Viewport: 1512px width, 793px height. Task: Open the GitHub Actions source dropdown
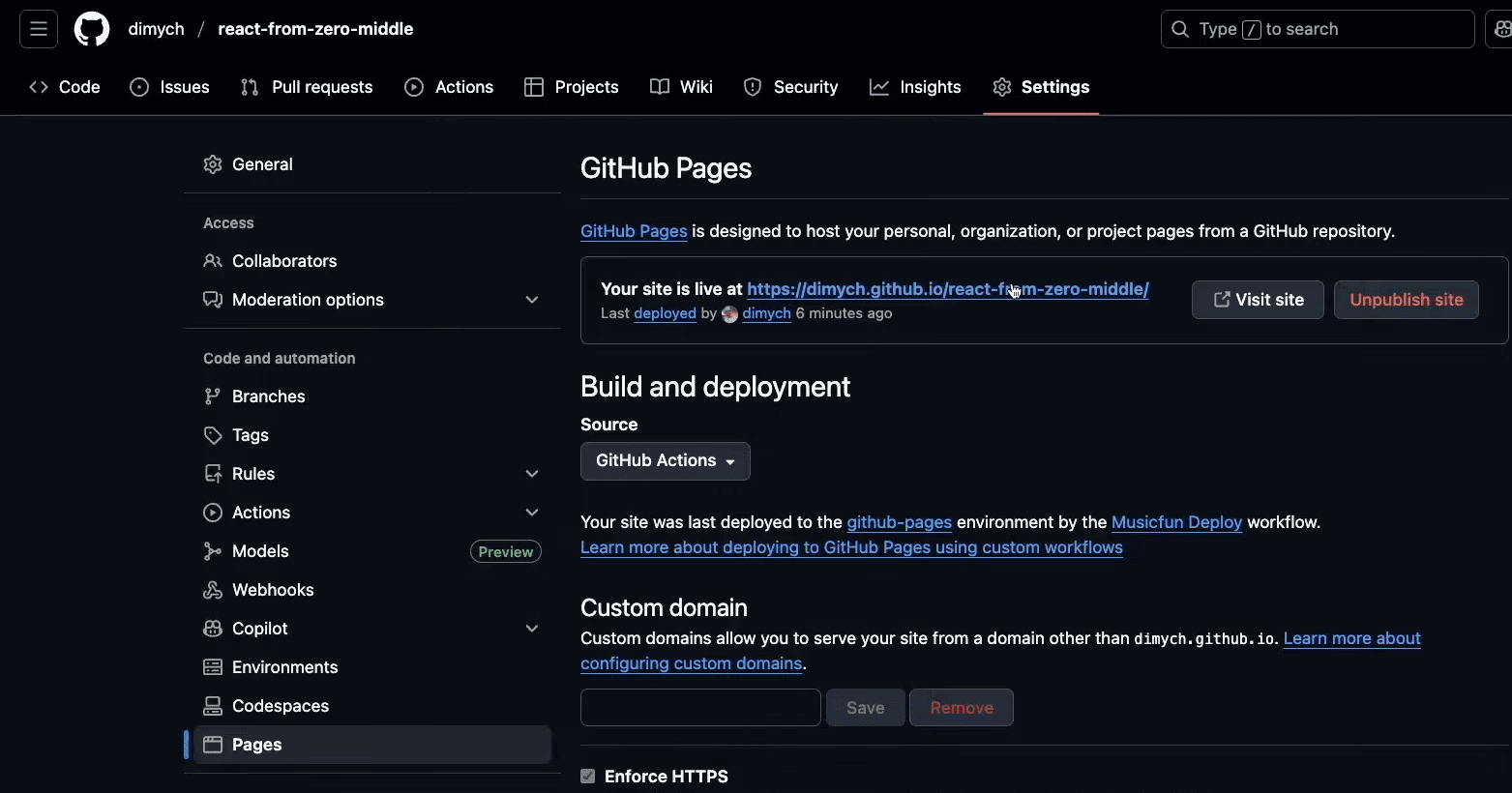[665, 461]
